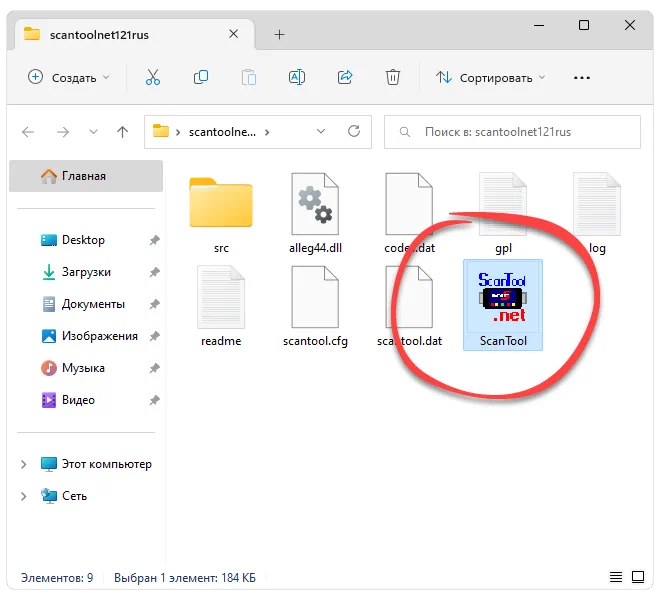
Task: Unpin Desktop using its pin icon
Action: 154,240
